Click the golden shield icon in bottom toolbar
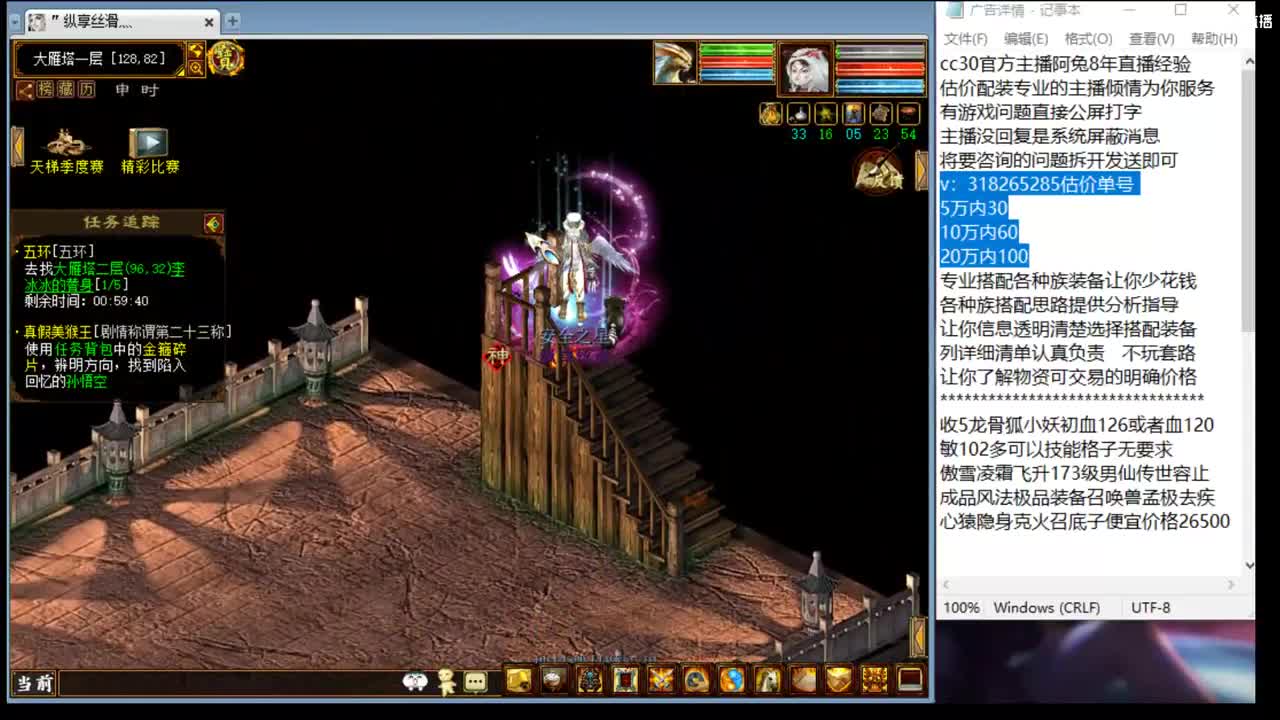Viewport: 1280px width, 720px height. [839, 680]
